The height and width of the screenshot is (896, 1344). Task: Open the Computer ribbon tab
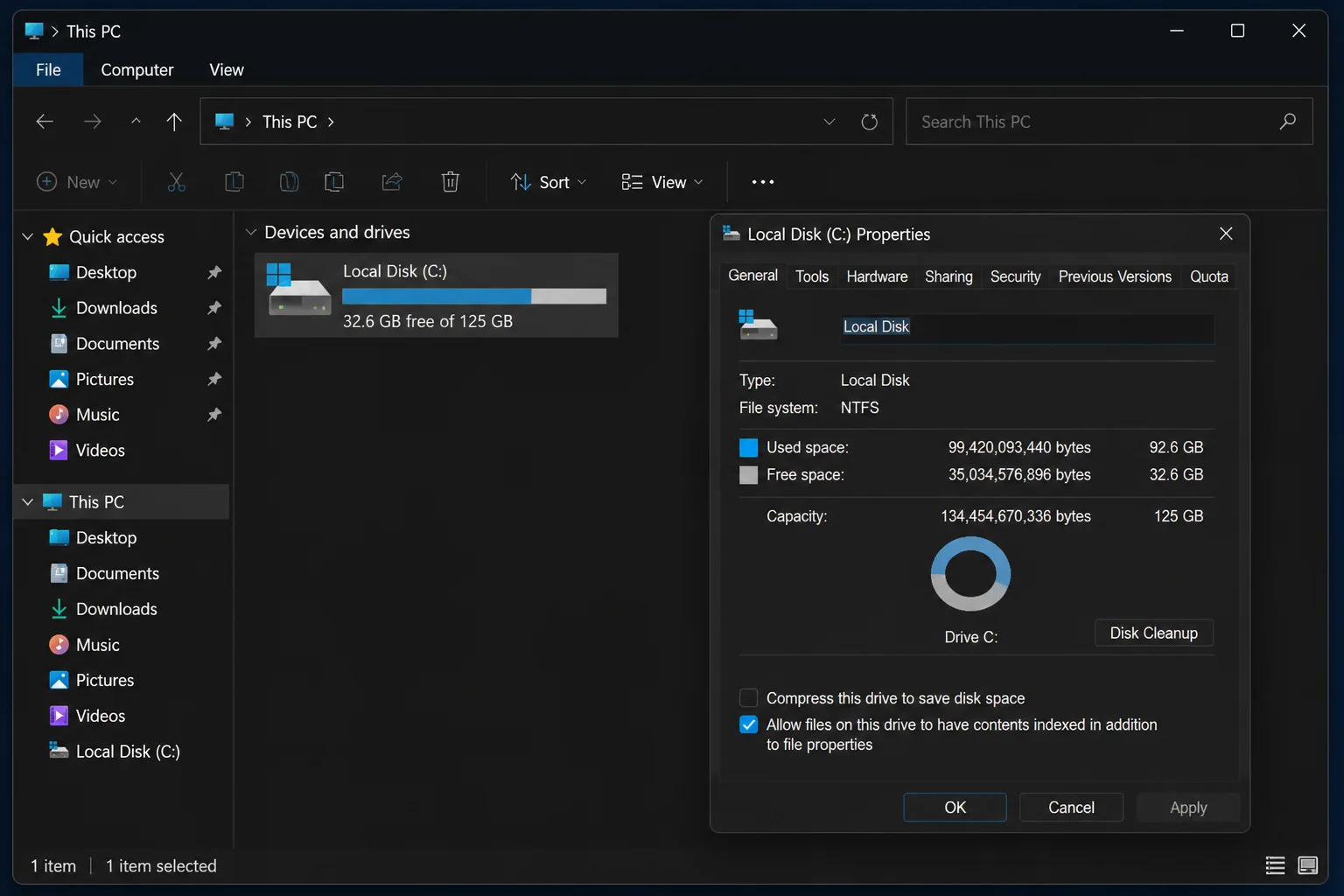[137, 70]
